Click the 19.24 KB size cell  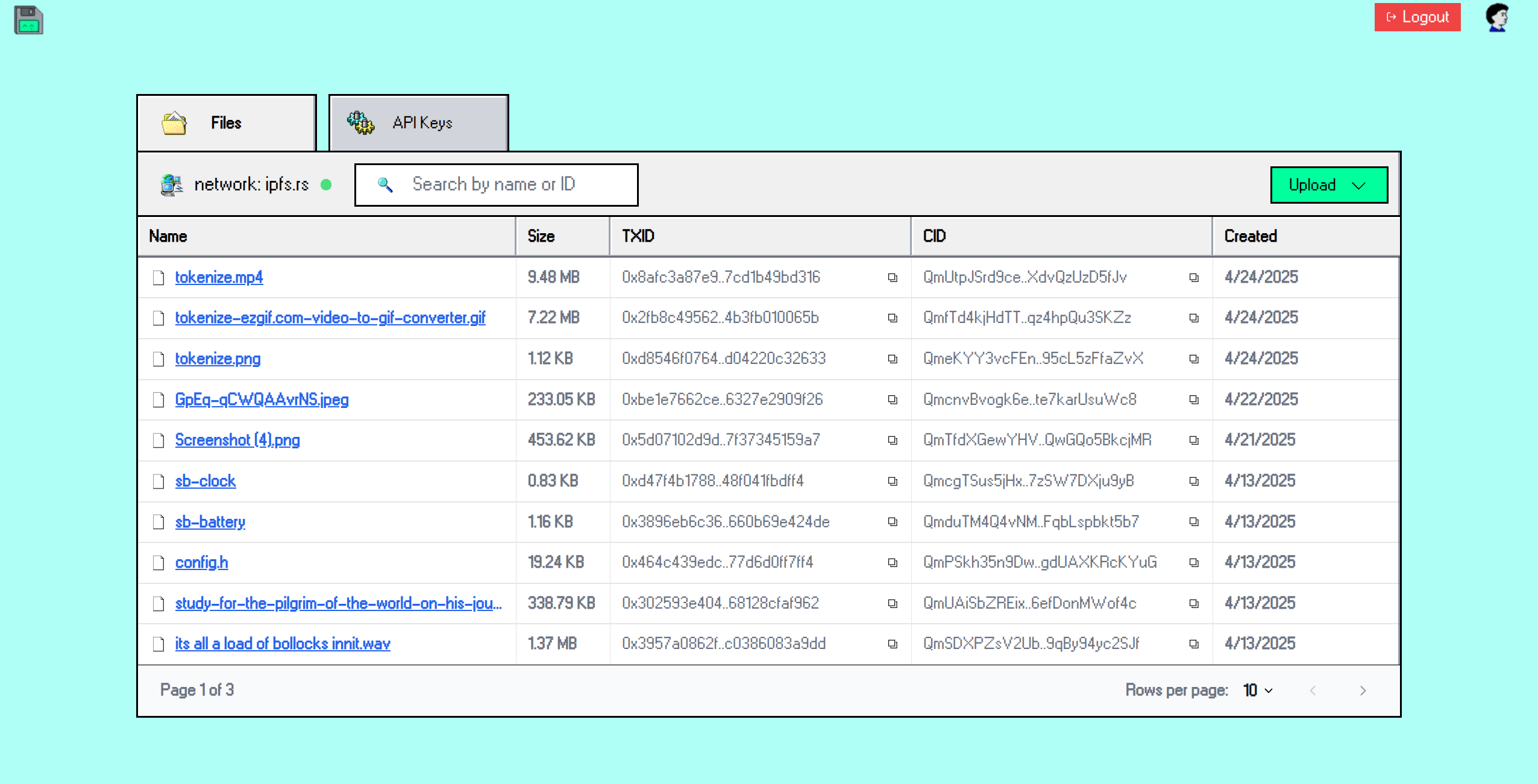[x=556, y=562]
